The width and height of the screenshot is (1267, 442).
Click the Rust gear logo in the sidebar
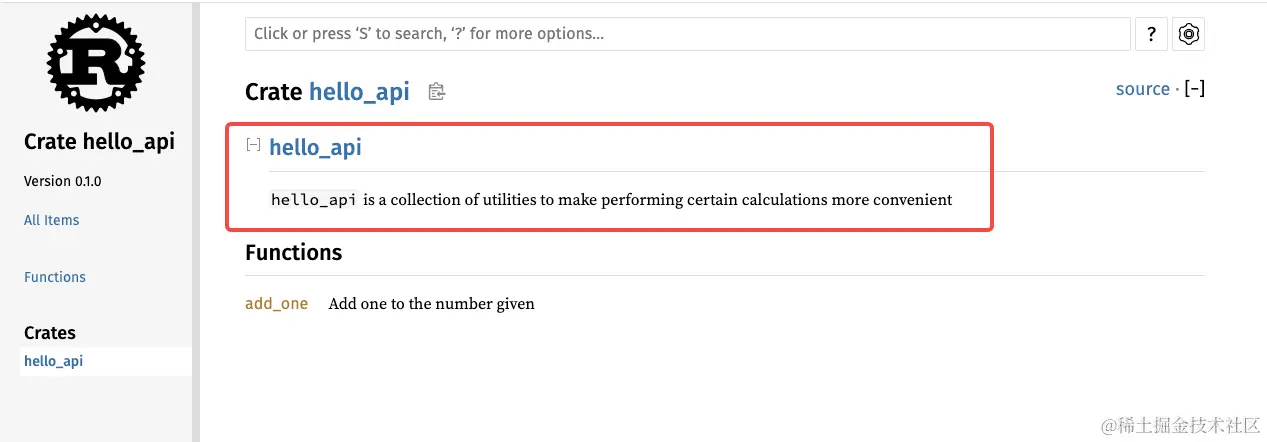click(96, 62)
